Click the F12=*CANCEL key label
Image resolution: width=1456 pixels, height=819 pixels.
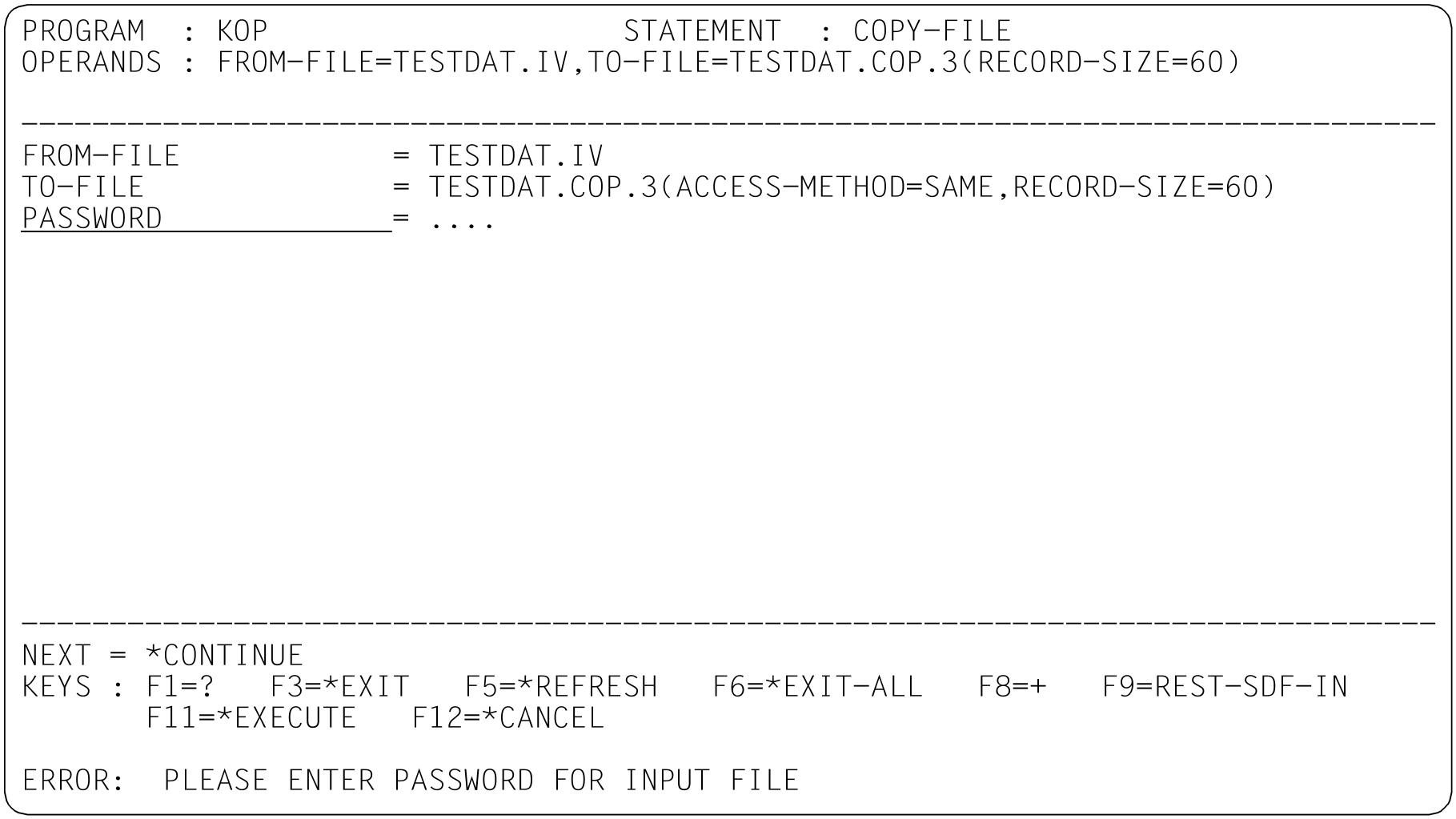(x=508, y=718)
